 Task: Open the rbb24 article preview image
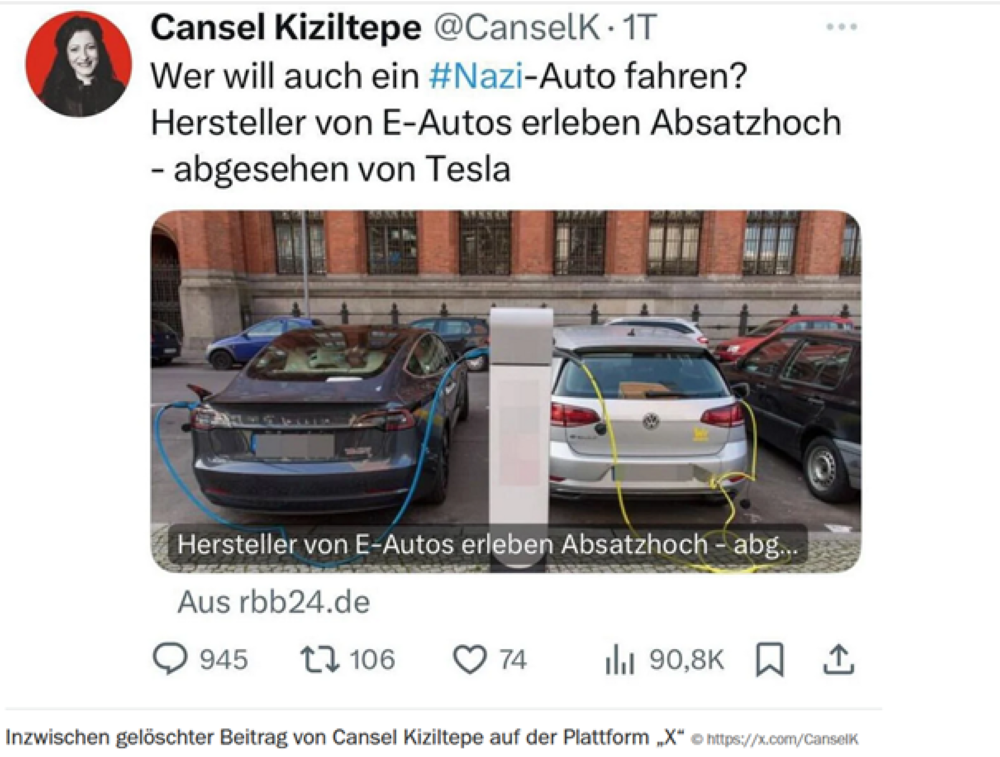[x=506, y=391]
